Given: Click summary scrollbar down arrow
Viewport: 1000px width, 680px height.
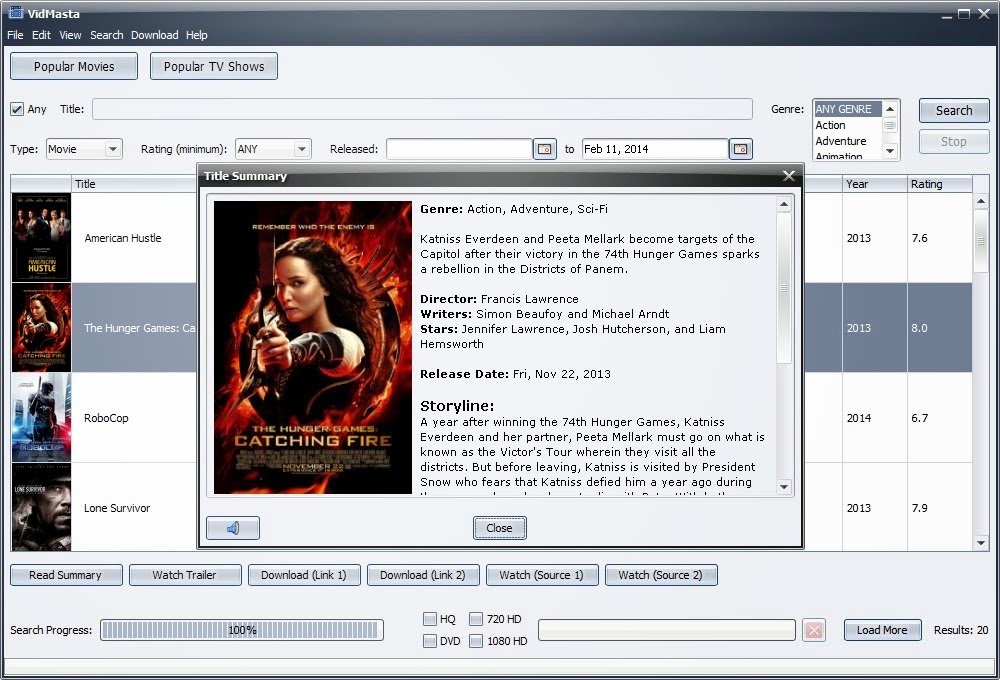Looking at the screenshot, I should [784, 487].
